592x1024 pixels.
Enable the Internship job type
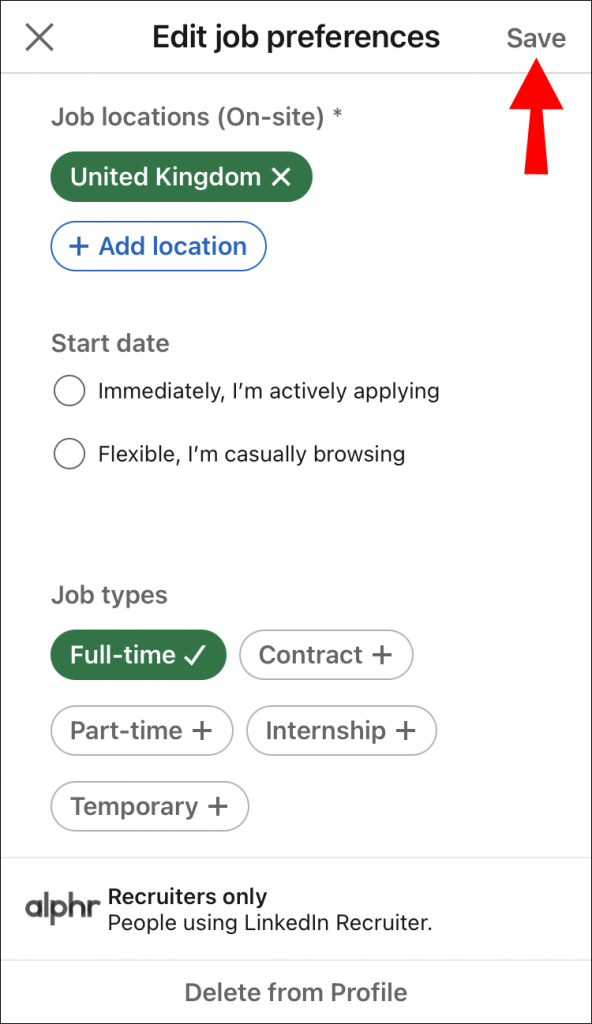click(341, 731)
